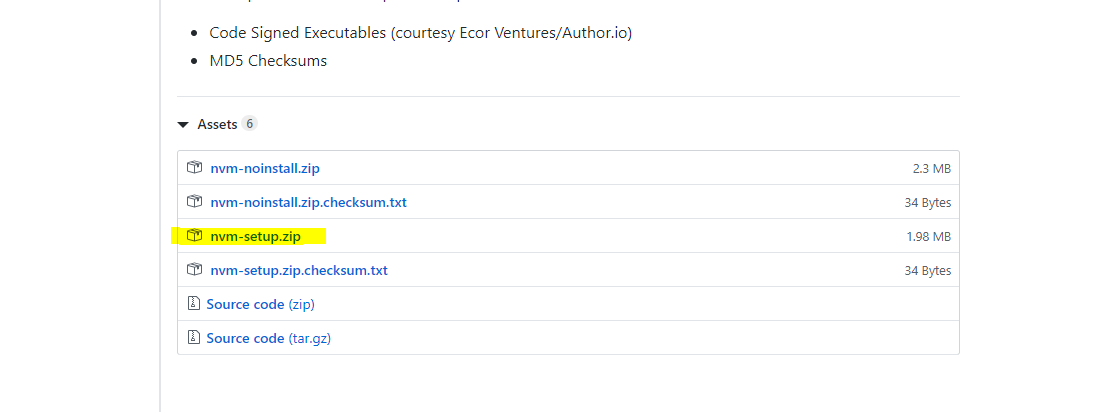
Task: Click the package icon beside nvm-noinstall.zip
Action: pyautogui.click(x=194, y=168)
